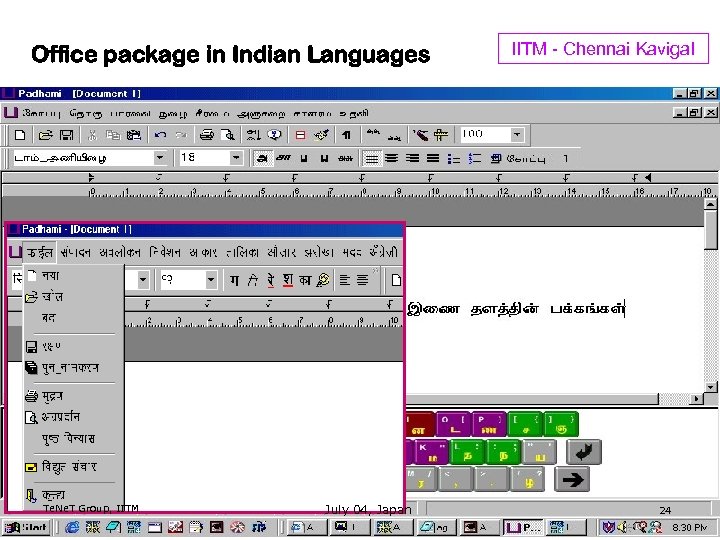Click horizontal scrollbar right arrow
Image resolution: width=720 pixels, height=540 pixels.
pyautogui.click(x=697, y=399)
